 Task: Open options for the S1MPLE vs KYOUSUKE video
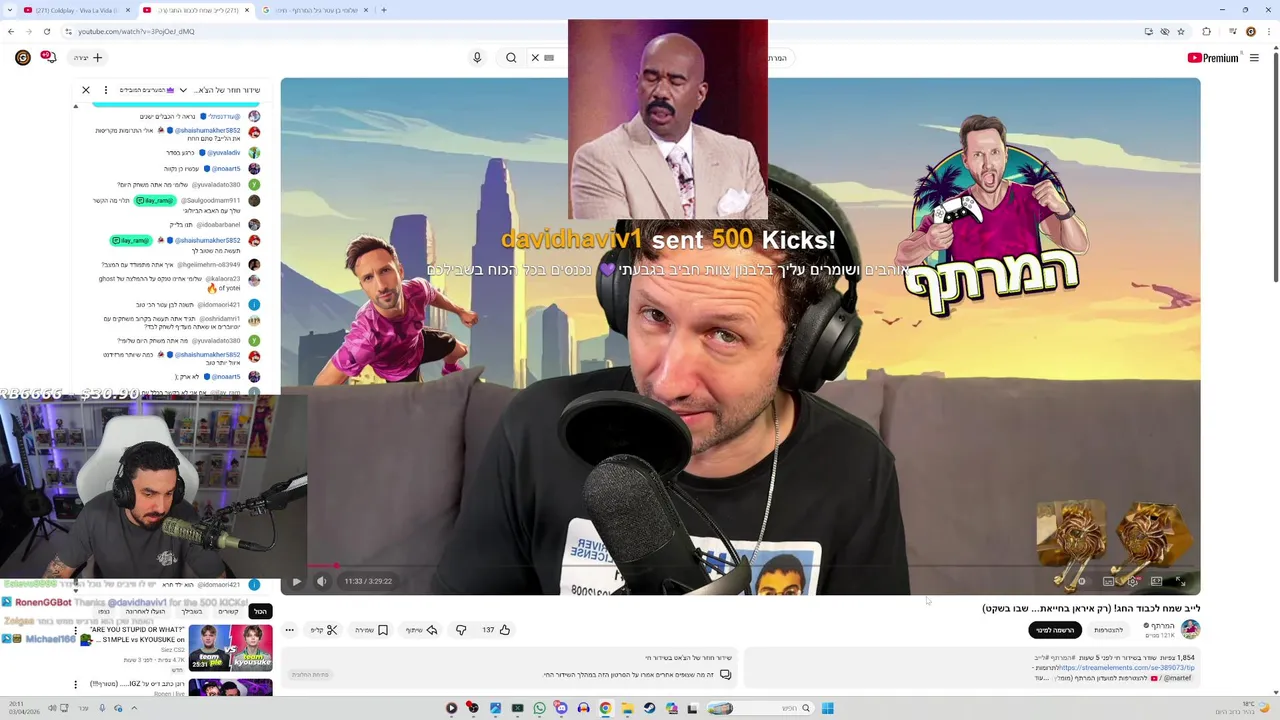tap(75, 633)
